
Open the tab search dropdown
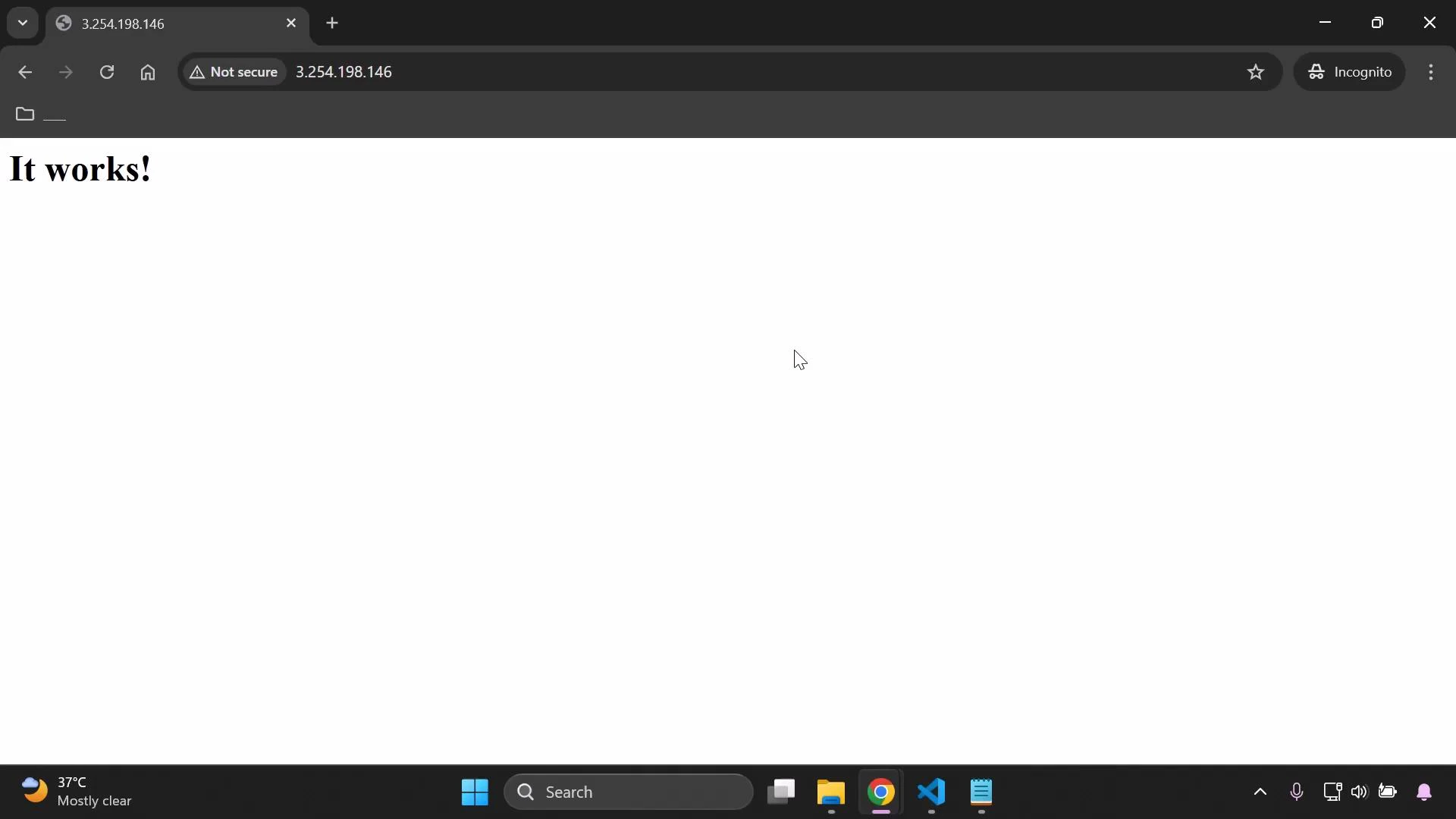(22, 23)
